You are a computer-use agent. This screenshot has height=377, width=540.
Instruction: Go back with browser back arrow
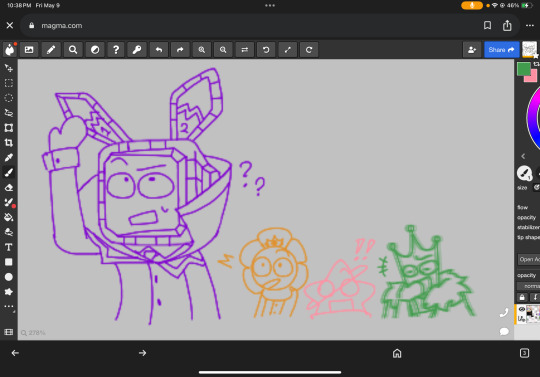click(15, 353)
